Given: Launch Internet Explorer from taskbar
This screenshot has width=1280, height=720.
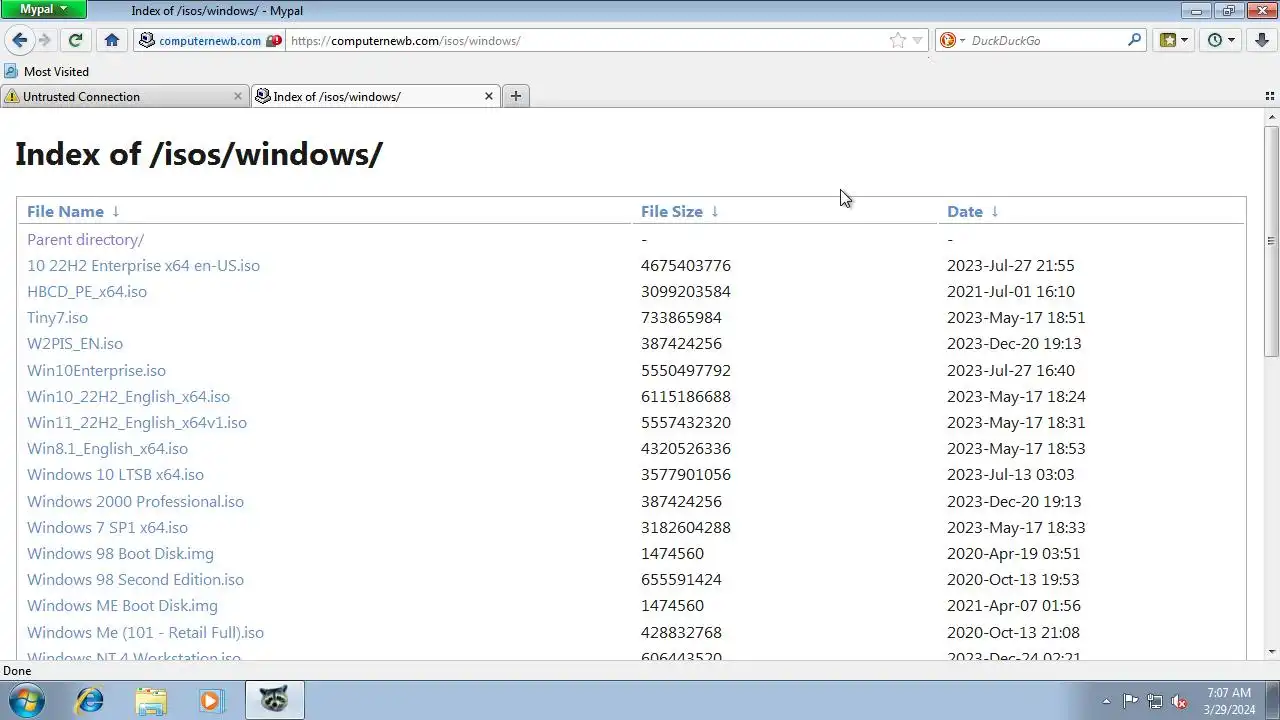Looking at the screenshot, I should click(x=90, y=700).
